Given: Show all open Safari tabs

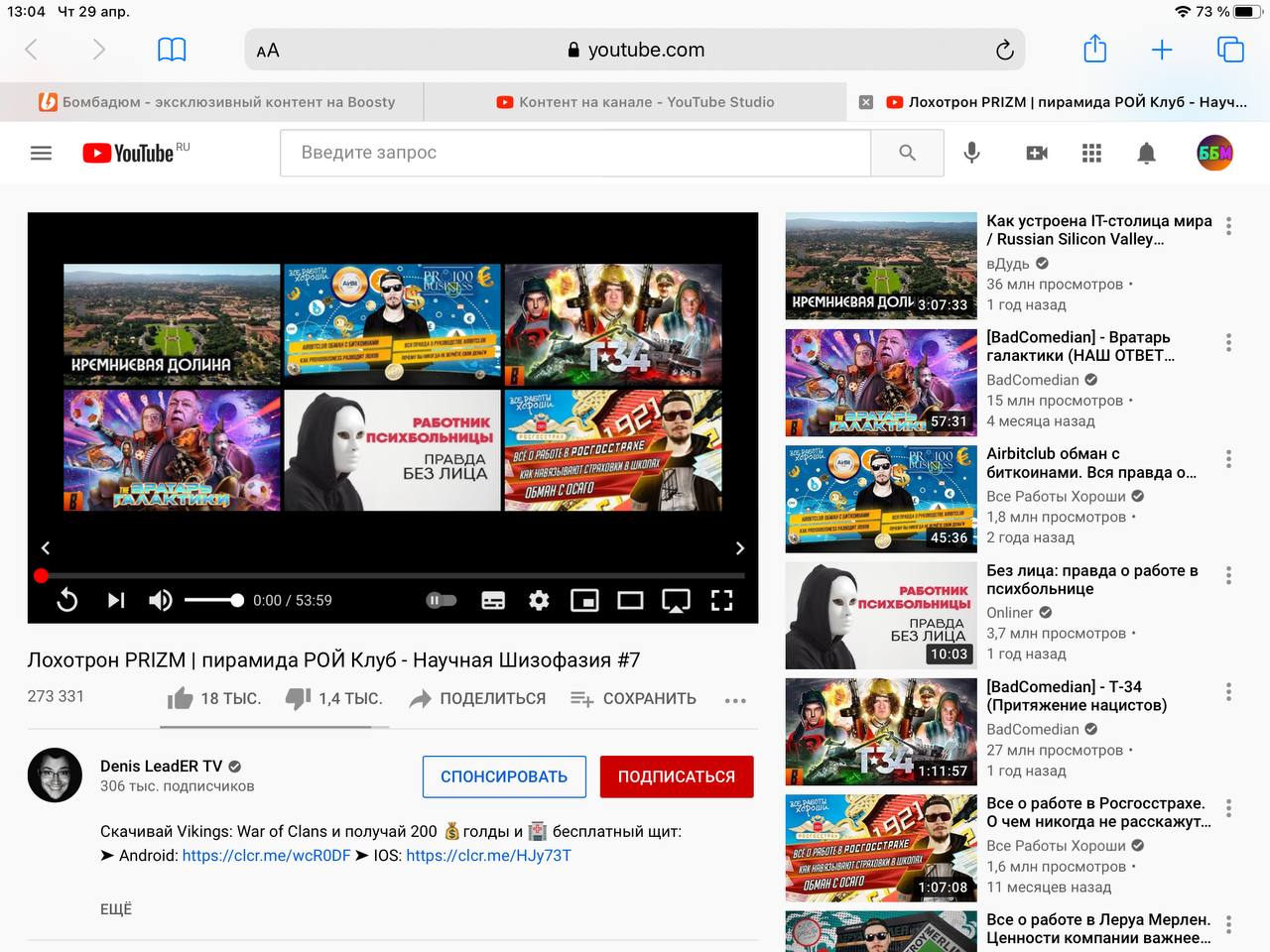Looking at the screenshot, I should (x=1230, y=50).
